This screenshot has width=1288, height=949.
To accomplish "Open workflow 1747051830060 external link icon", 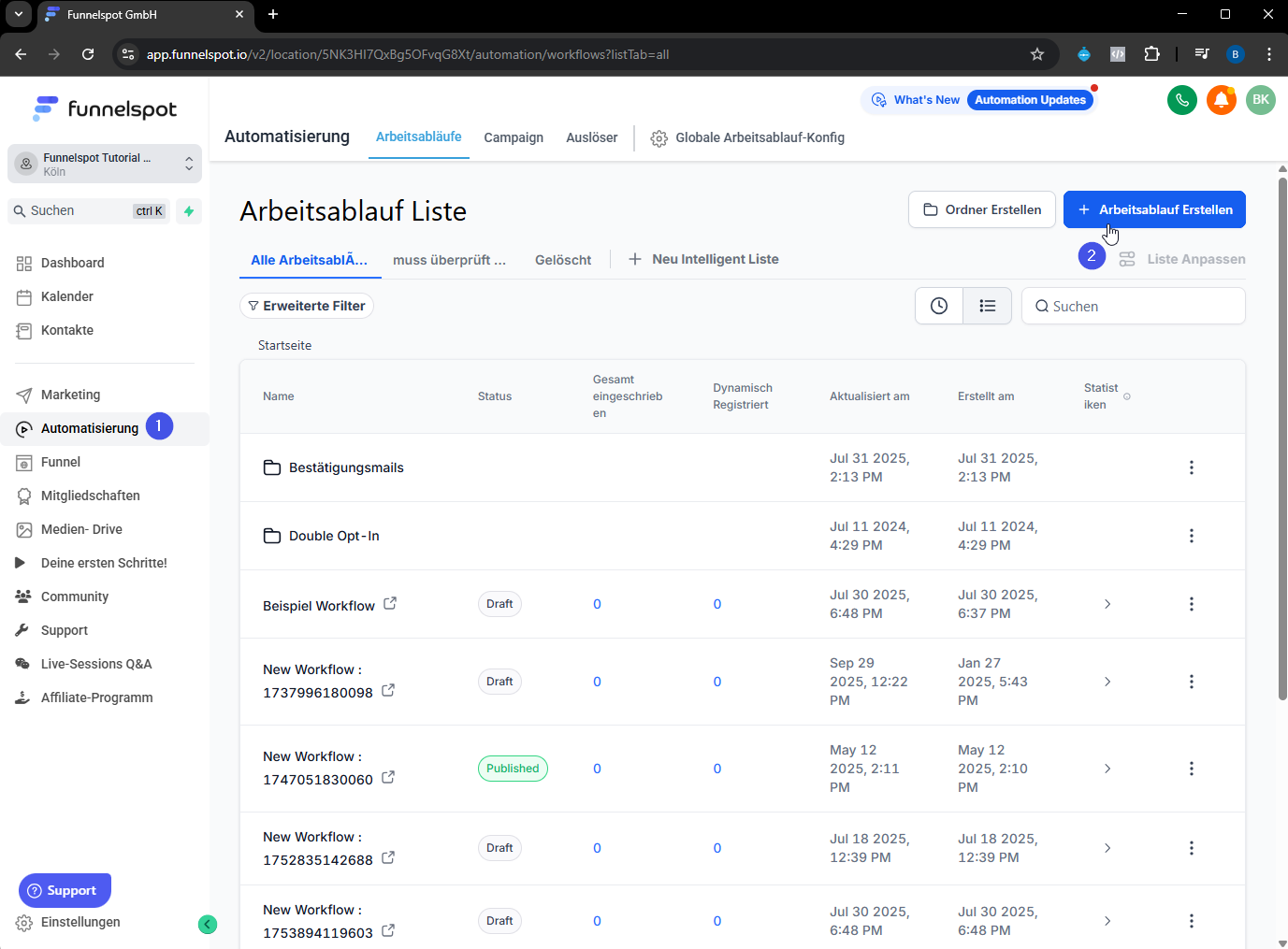I will pos(388,778).
